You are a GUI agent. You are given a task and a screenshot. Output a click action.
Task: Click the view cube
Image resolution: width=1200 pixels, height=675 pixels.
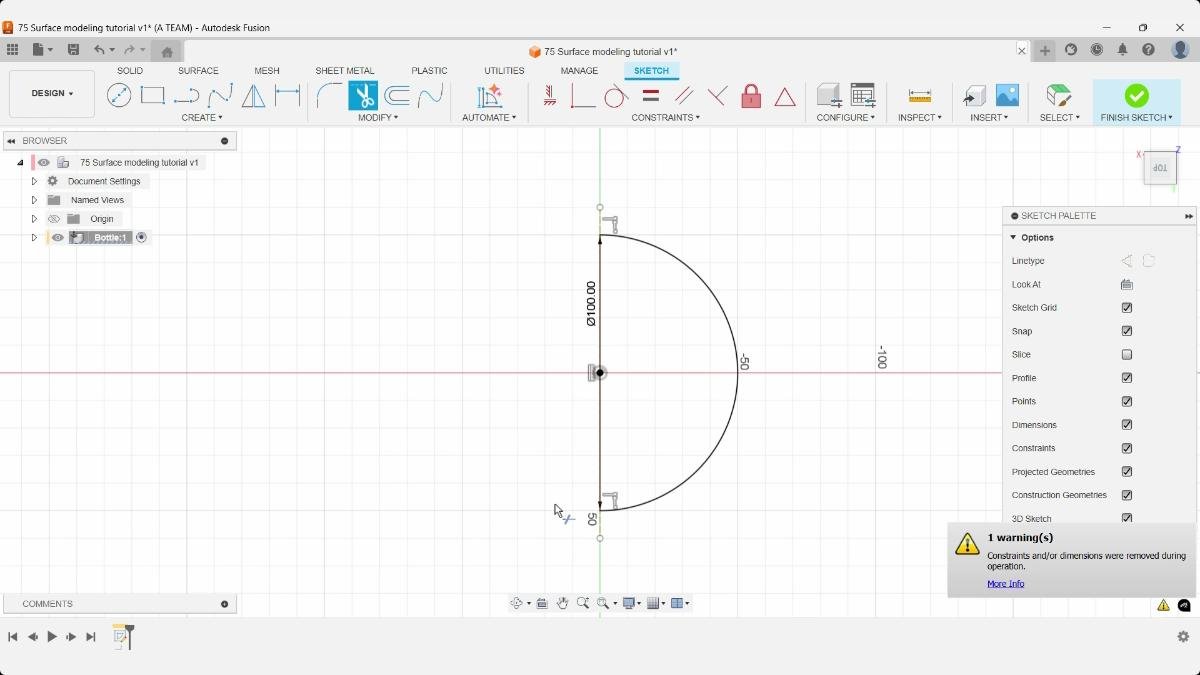coord(1160,168)
